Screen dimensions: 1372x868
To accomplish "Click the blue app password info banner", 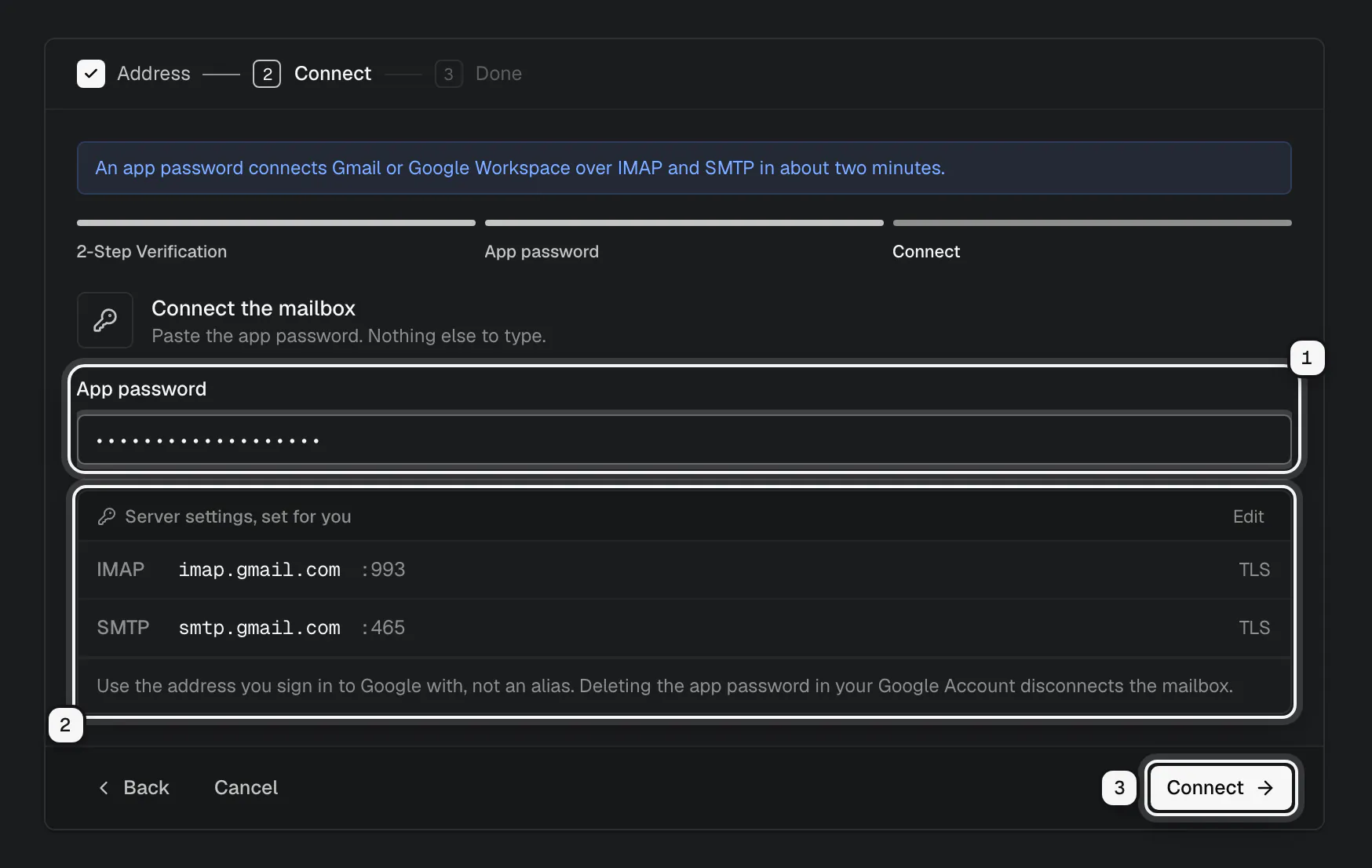I will (684, 168).
